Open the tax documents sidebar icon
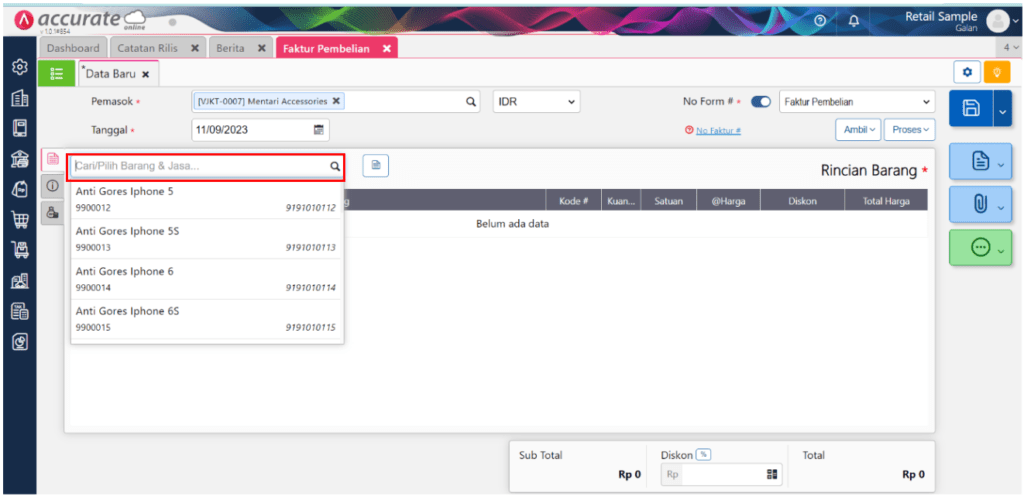 click(20, 312)
